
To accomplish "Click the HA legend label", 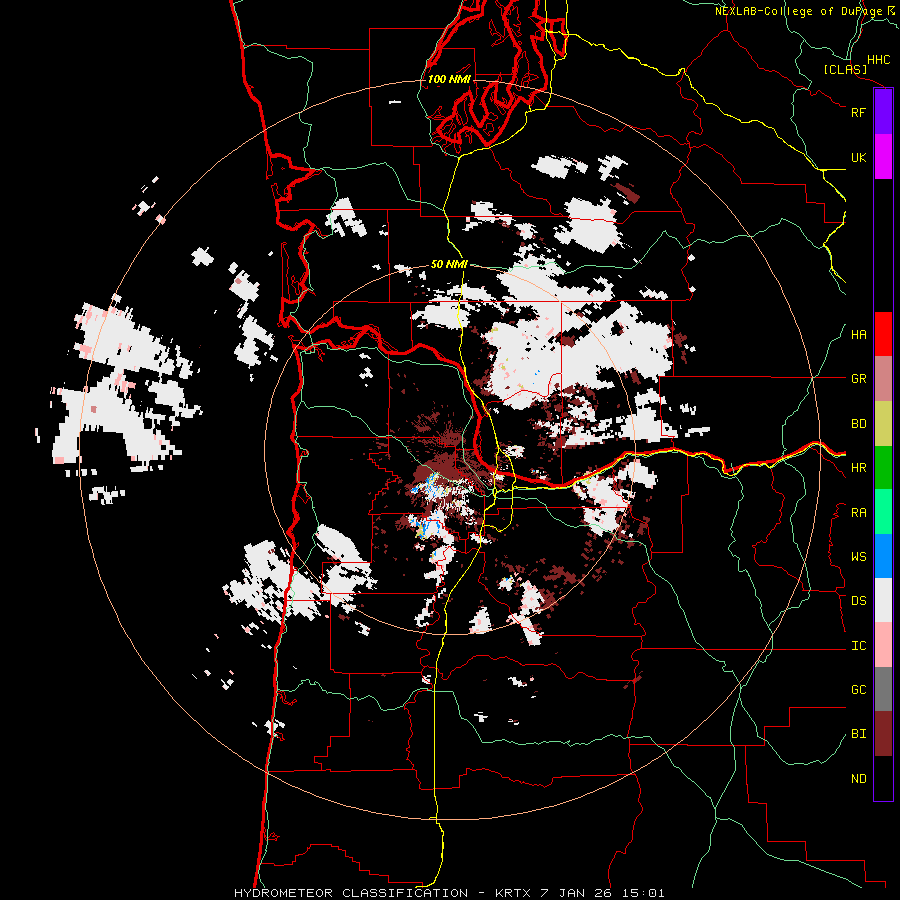I will click(858, 335).
